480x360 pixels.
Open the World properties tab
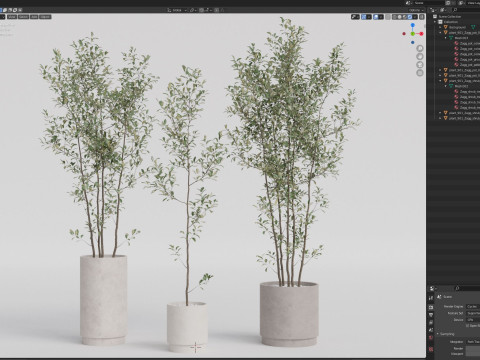tap(431, 337)
